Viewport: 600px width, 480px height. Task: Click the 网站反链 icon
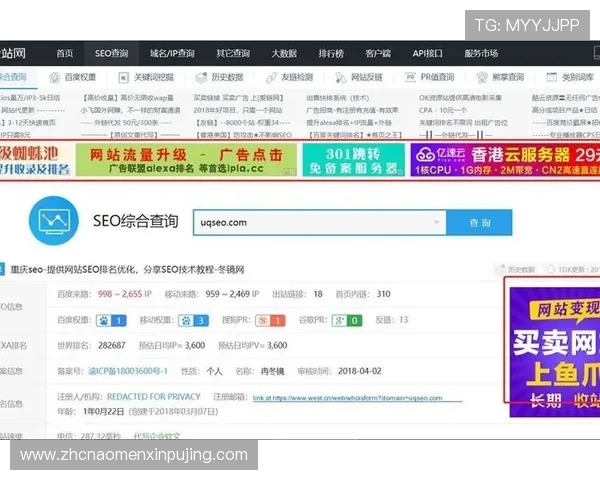[340, 78]
